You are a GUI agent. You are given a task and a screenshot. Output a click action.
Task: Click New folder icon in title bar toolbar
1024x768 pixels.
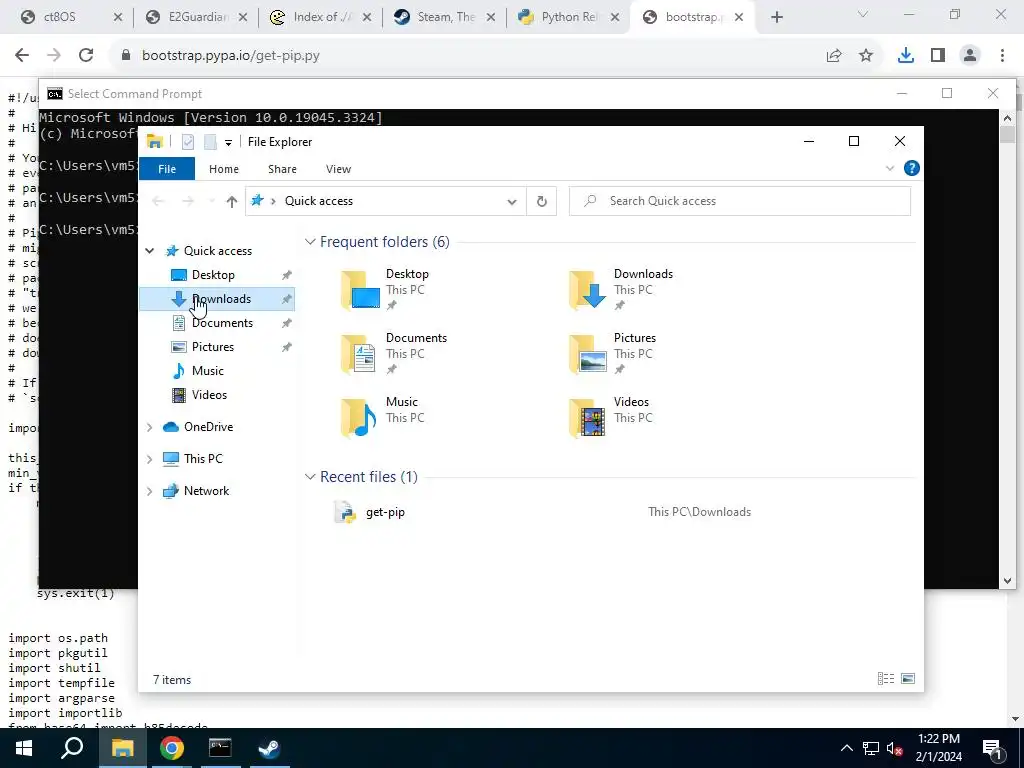coord(210,142)
